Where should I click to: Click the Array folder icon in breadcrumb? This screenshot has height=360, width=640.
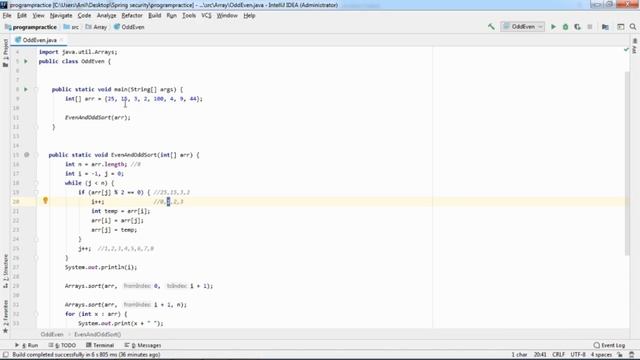pyautogui.click(x=88, y=27)
